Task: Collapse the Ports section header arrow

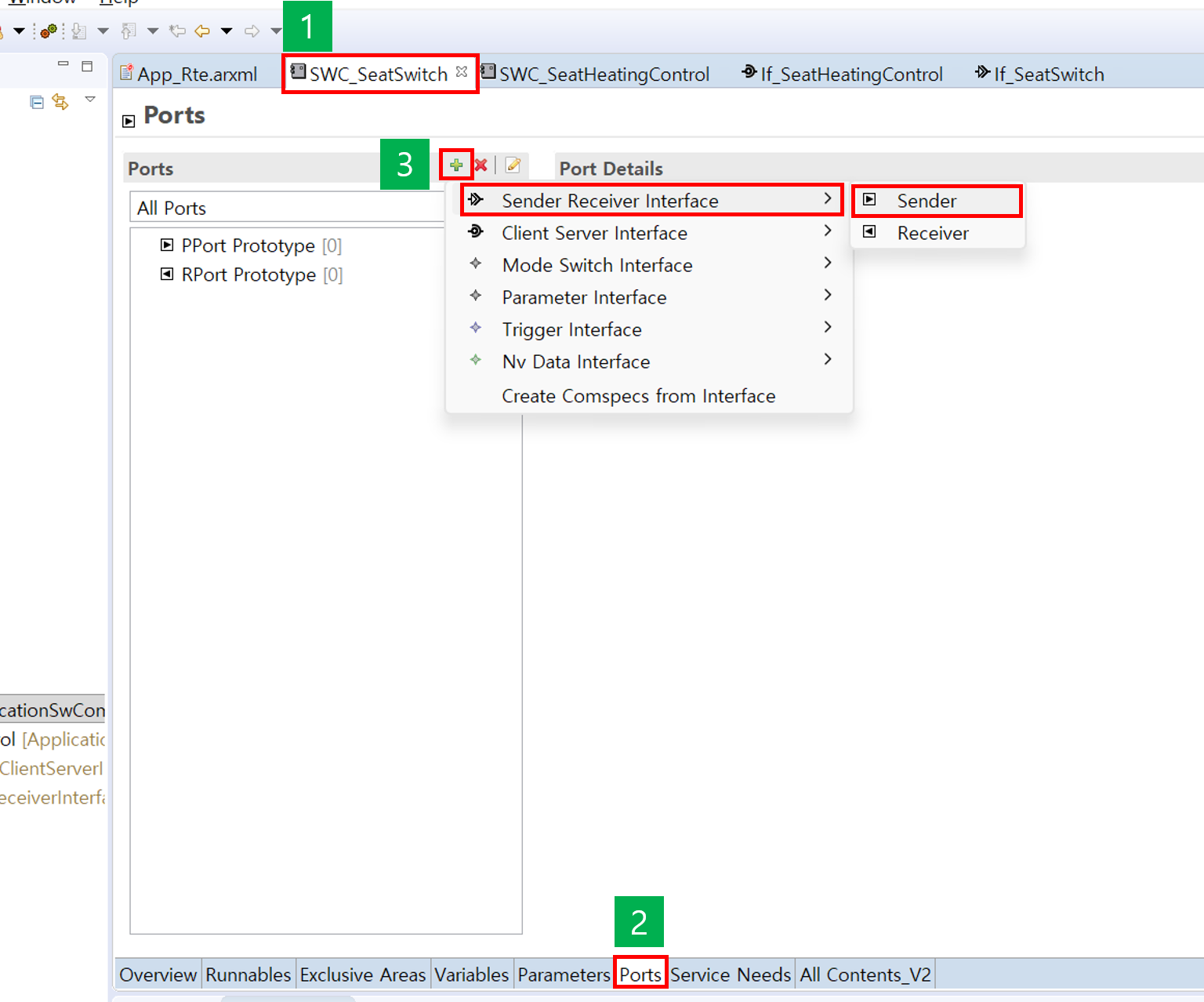Action: [x=129, y=121]
